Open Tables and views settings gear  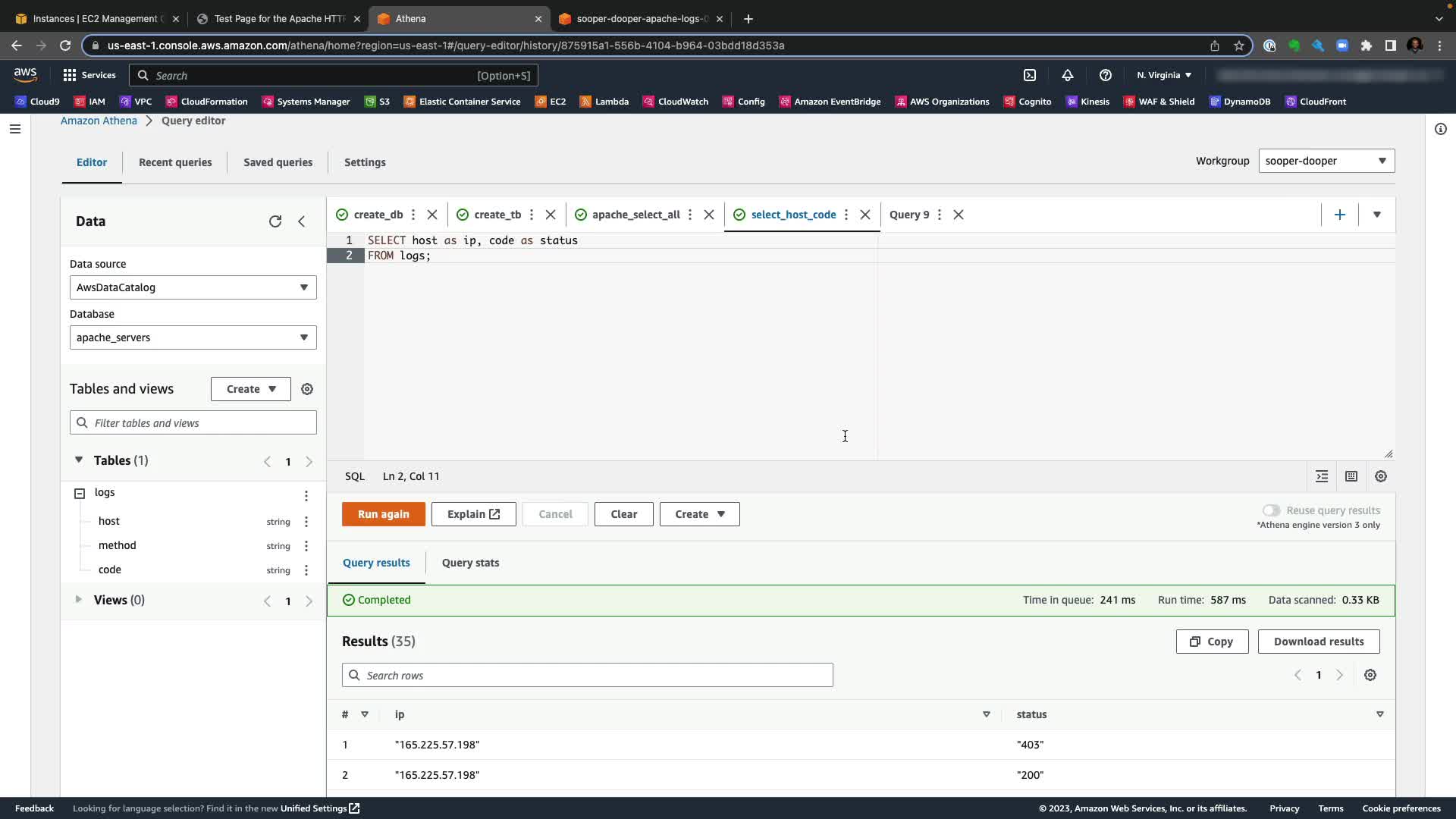(307, 389)
